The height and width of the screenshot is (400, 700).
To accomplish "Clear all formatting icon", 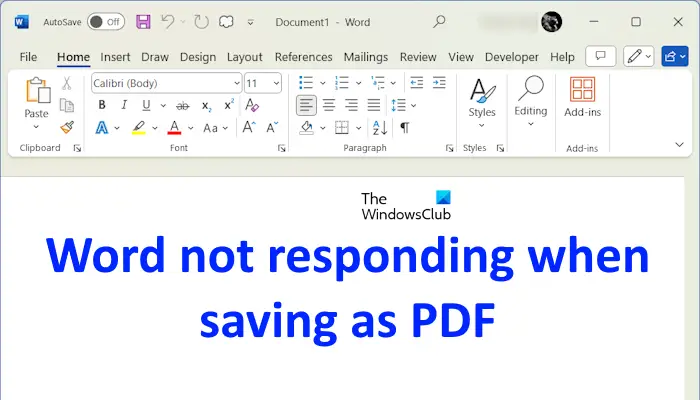I will (x=252, y=105).
